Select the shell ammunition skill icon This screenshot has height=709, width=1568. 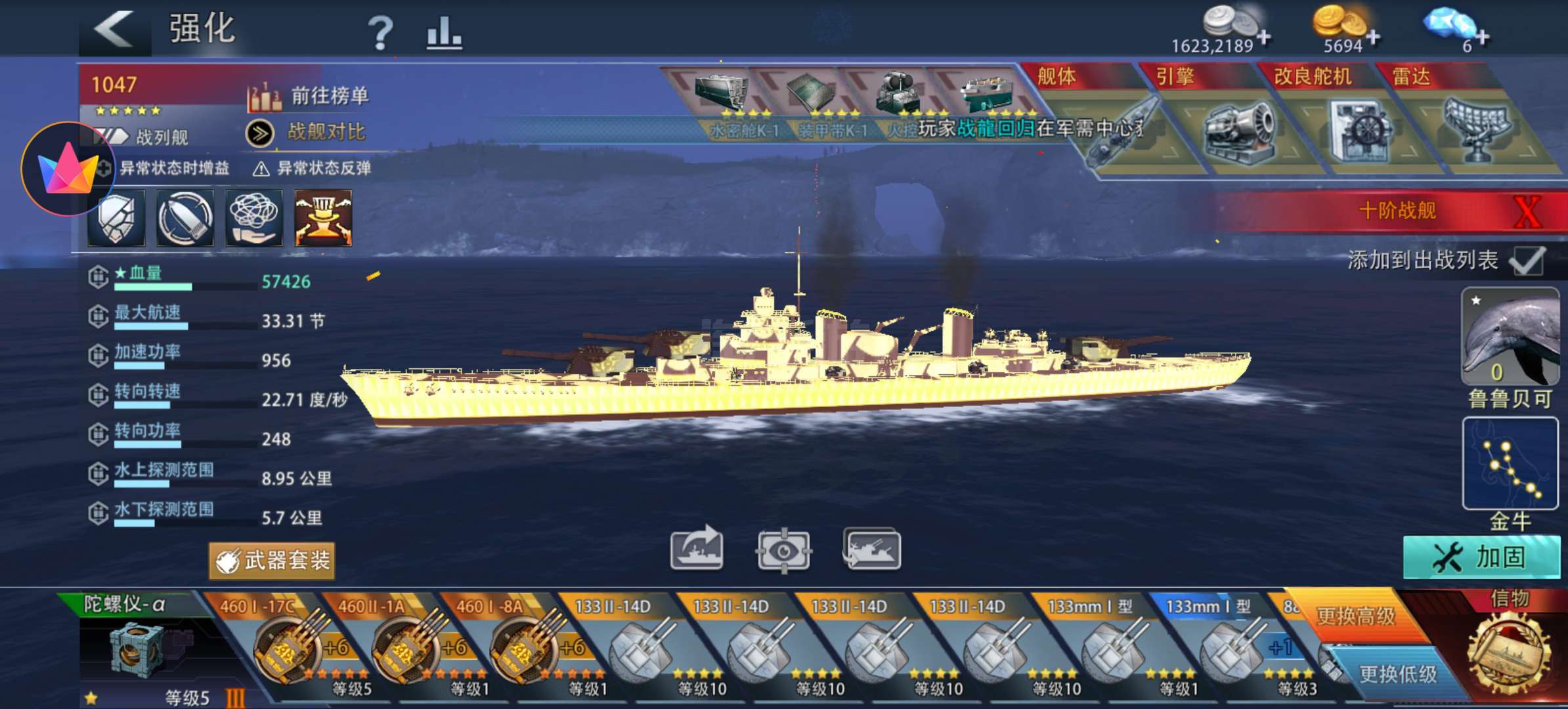(x=185, y=218)
